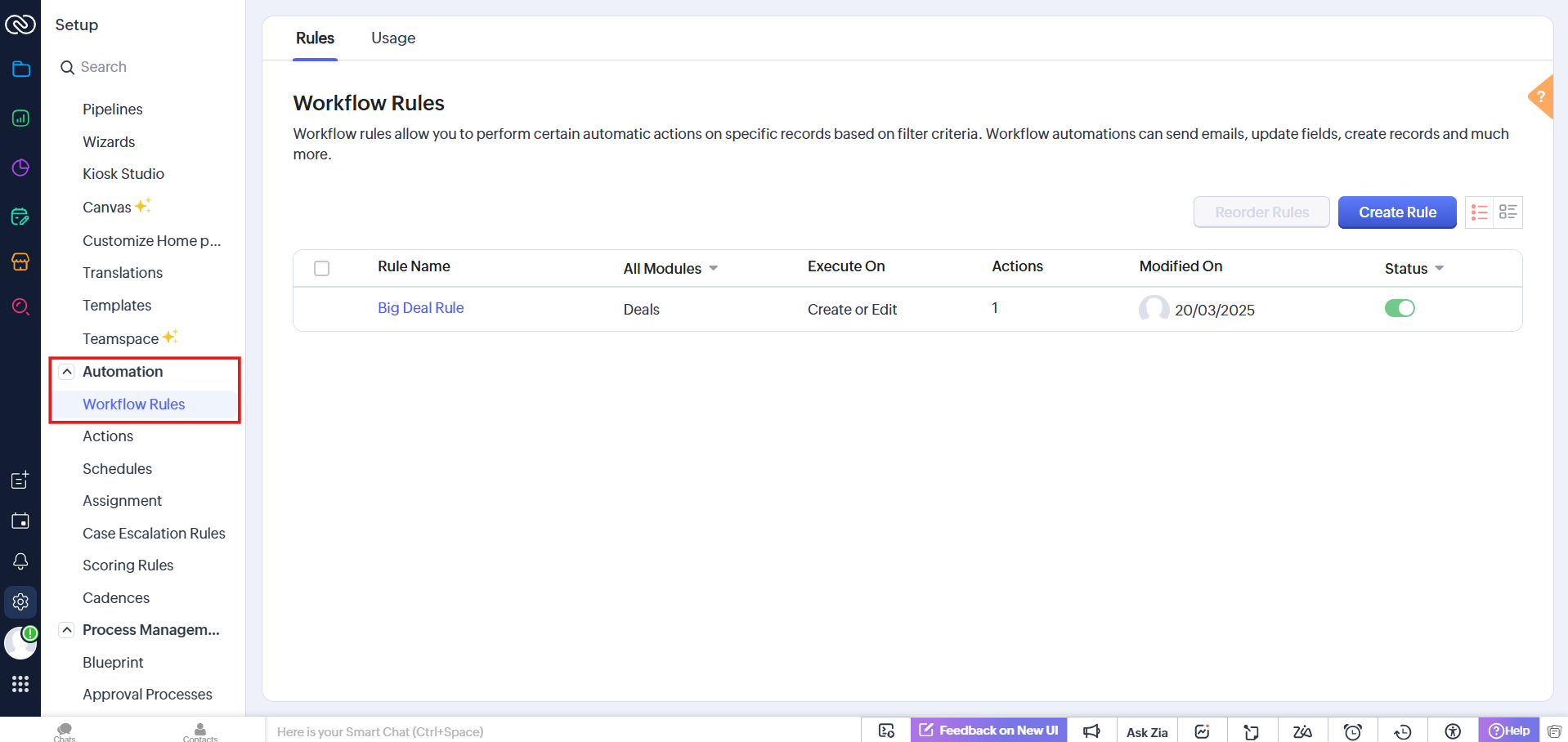Open the purple analytics pie icon
This screenshot has width=1568, height=742.
20,168
